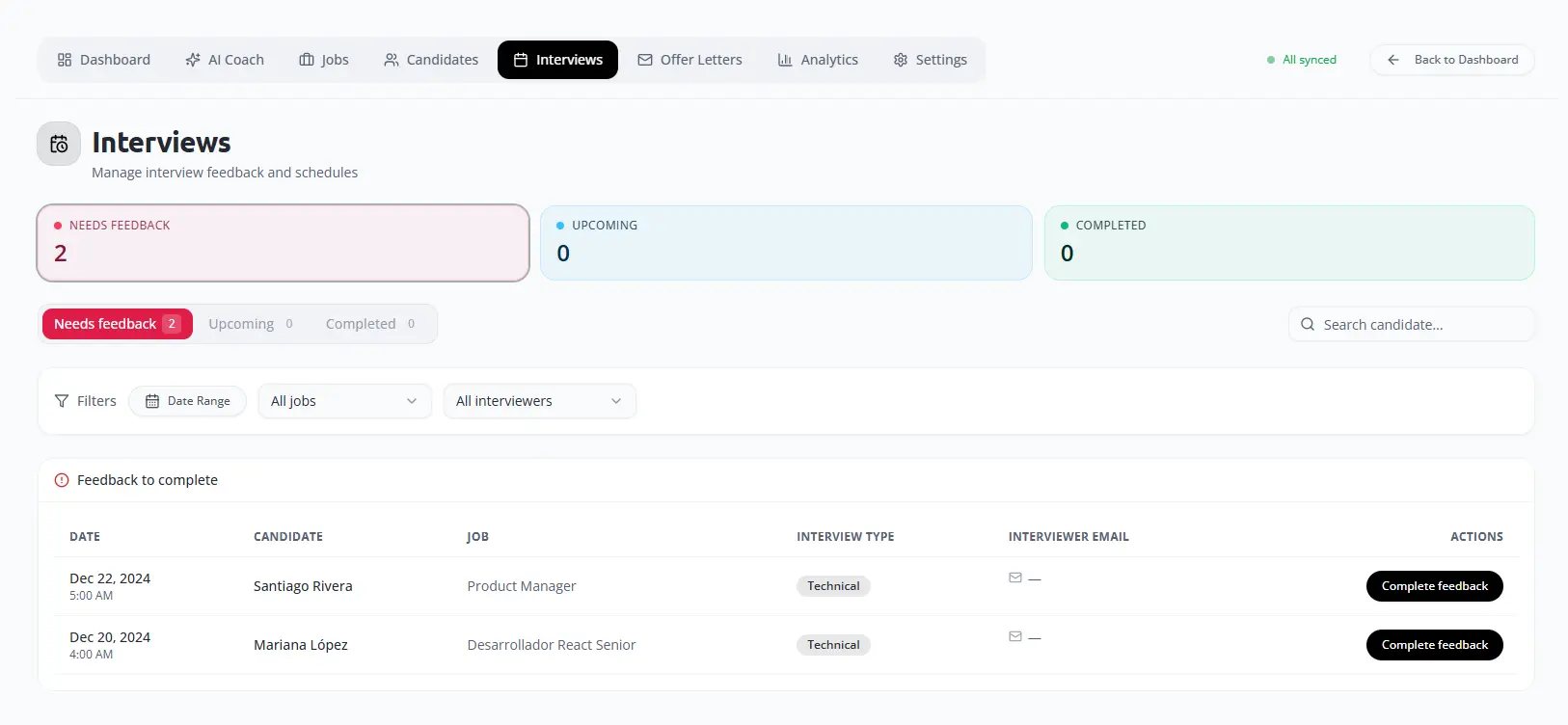
Task: Open the Settings tab
Action: (930, 60)
